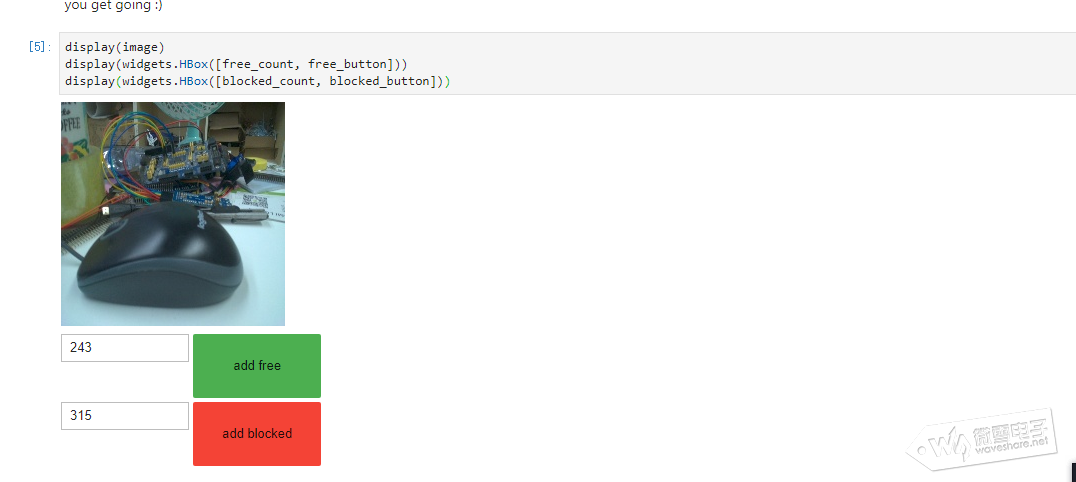The image size is (1076, 482).
Task: Click HBox in the second code line
Action: (194, 65)
